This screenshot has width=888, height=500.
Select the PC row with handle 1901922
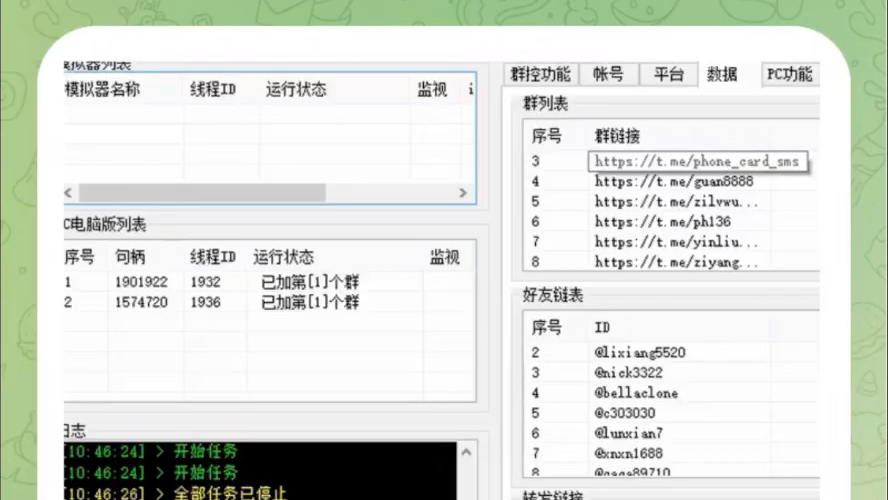tap(269, 282)
